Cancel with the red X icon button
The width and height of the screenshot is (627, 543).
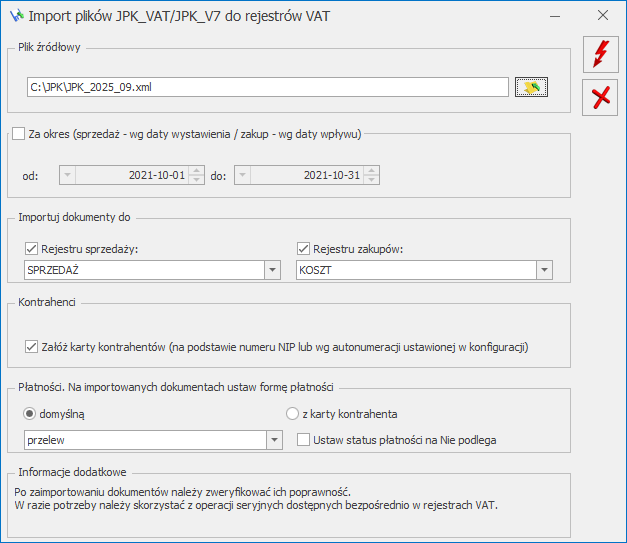coord(600,98)
